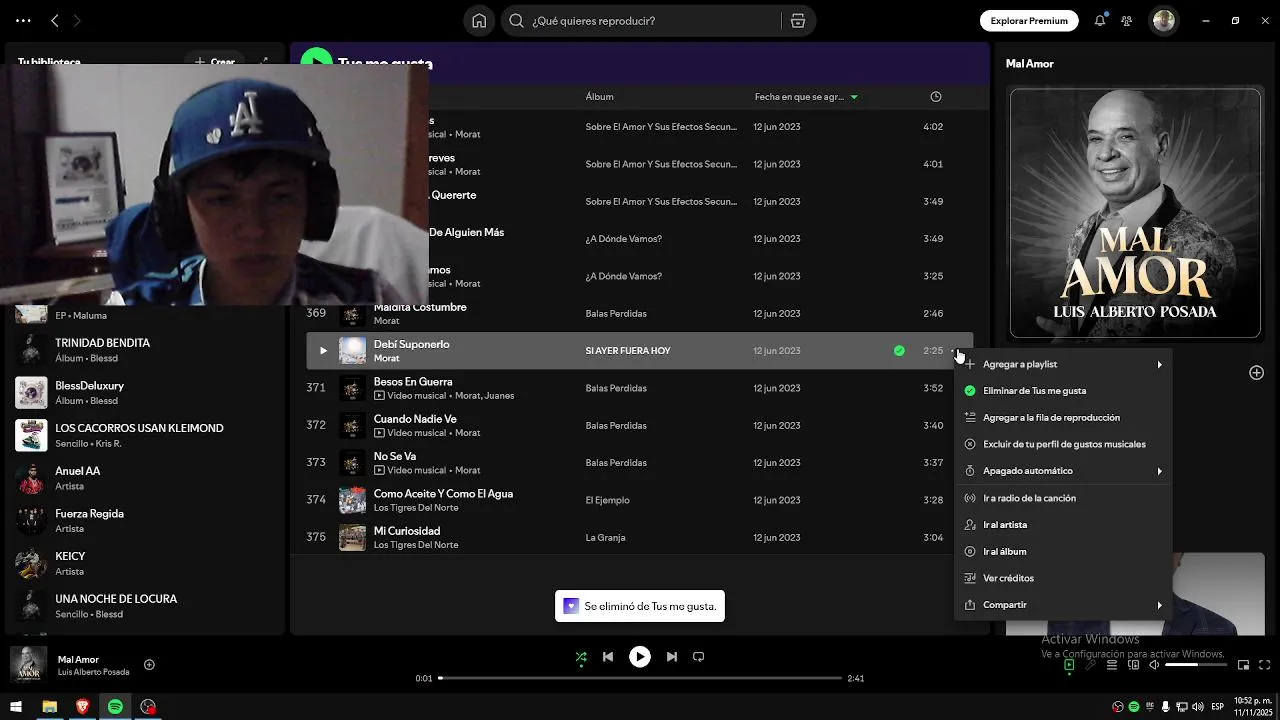Open Anuel AA artist in library
Viewport: 1280px width, 720px height.
[145, 478]
